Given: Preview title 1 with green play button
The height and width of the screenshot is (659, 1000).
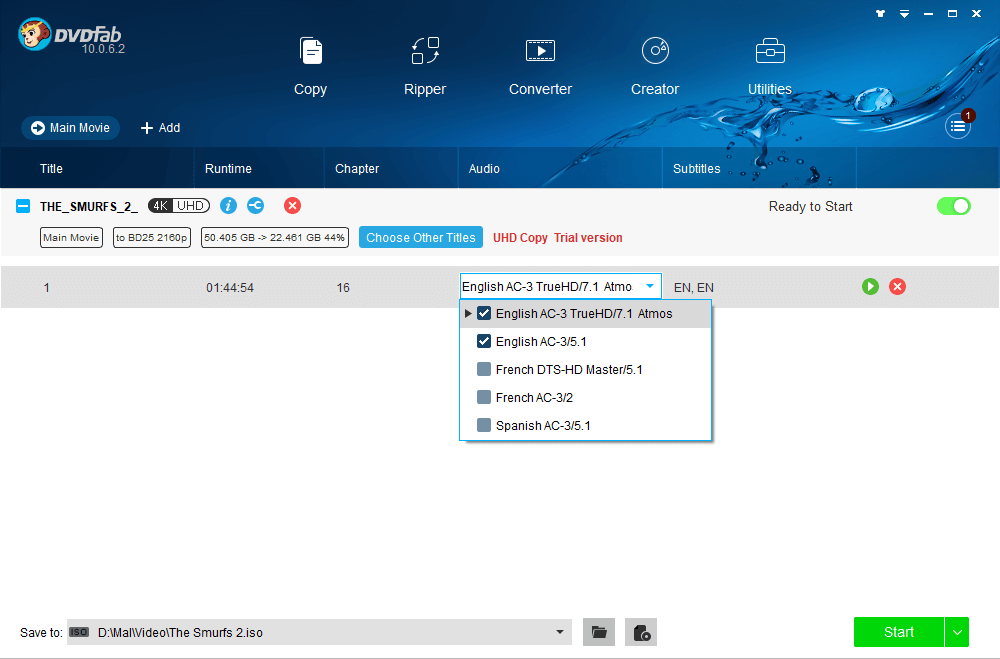Looking at the screenshot, I should [870, 286].
